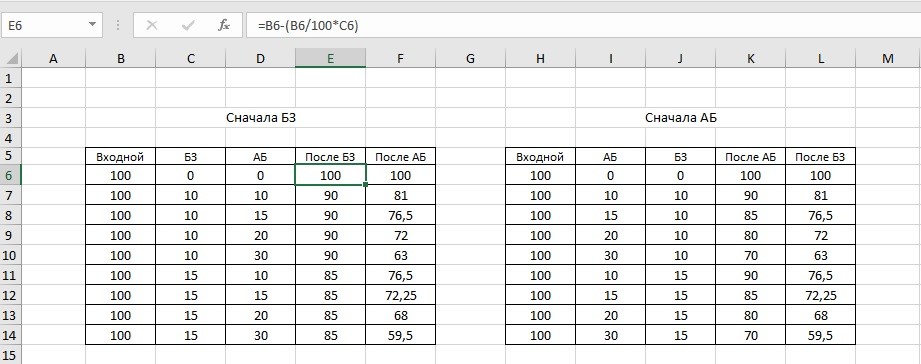Click the Select All corner triangle
The image size is (921, 364).
[11, 59]
